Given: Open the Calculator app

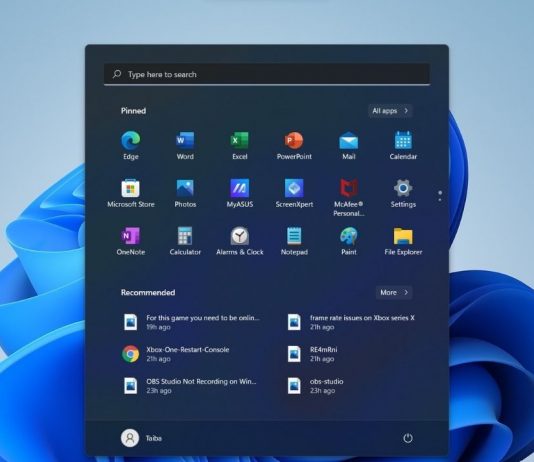Looking at the screenshot, I should pyautogui.click(x=185, y=241).
